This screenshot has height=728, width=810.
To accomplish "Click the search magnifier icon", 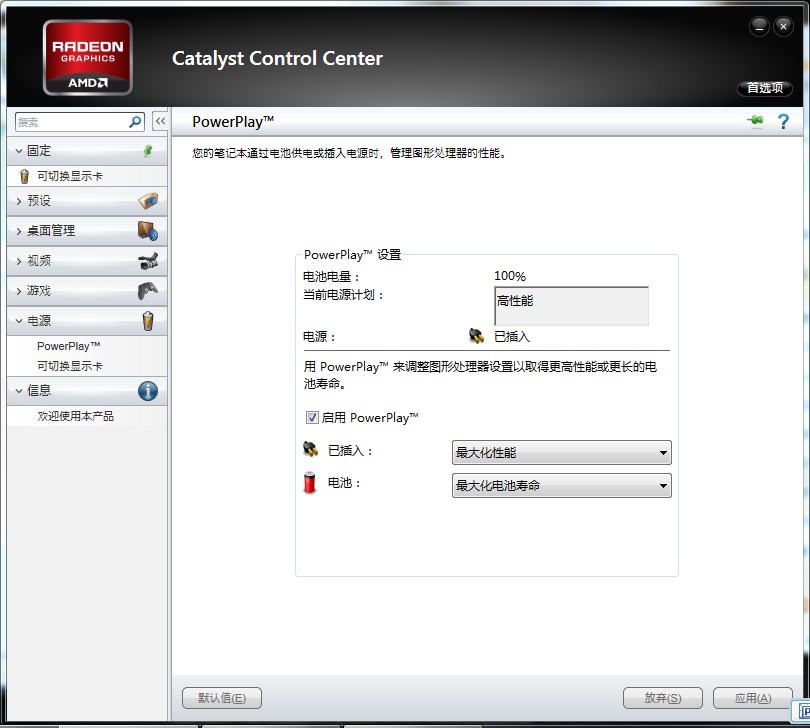I will tap(135, 122).
